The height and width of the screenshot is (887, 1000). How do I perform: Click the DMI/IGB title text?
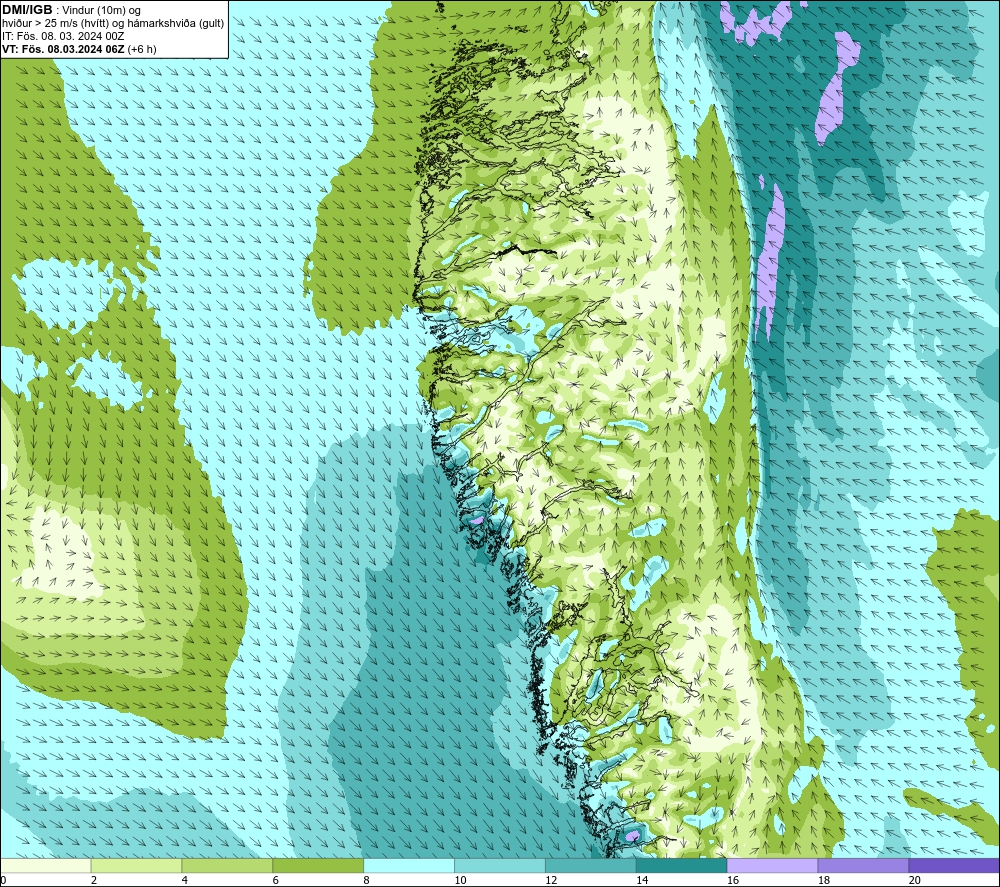27,10
